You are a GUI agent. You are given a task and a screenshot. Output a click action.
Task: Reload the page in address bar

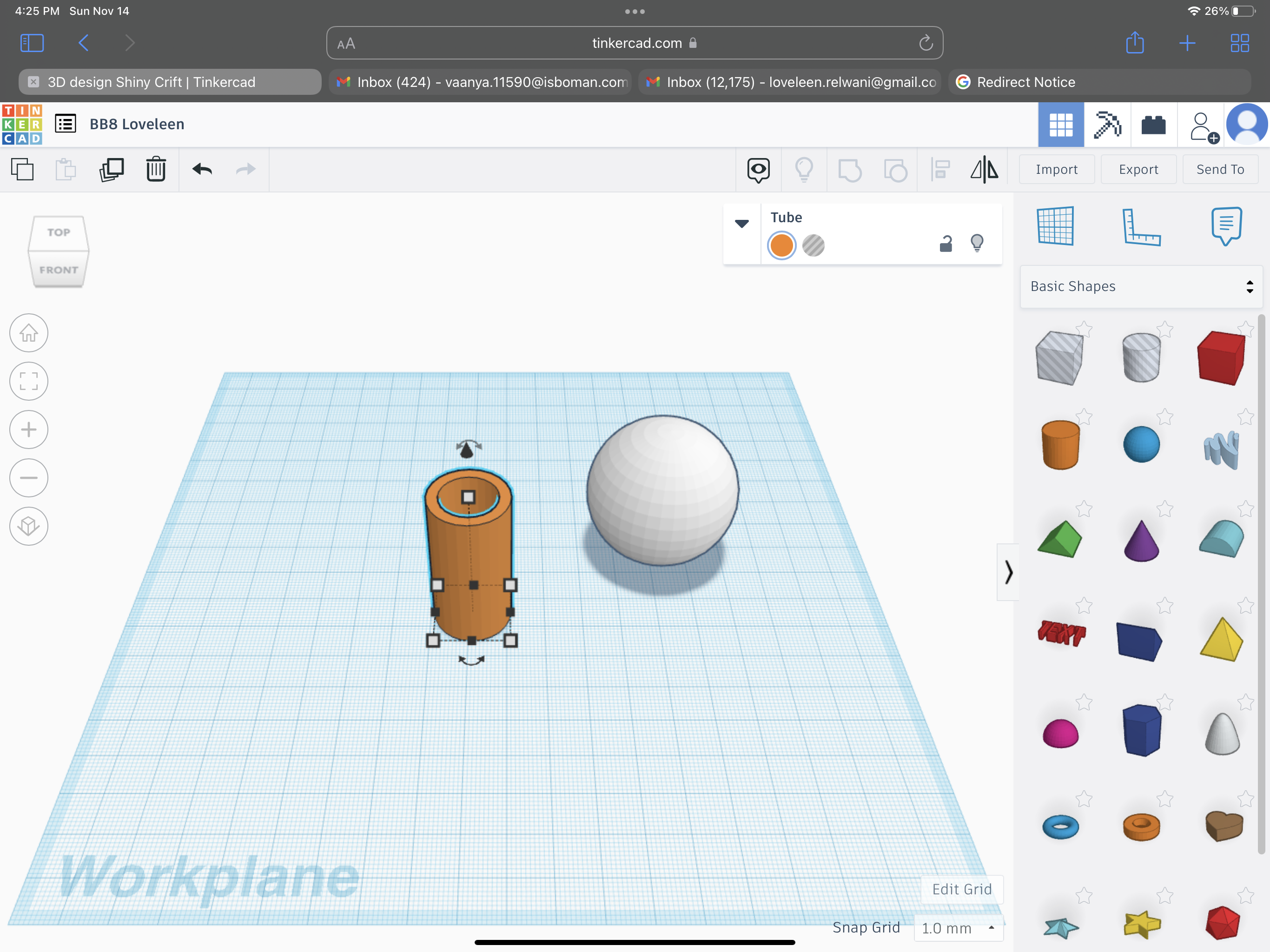click(x=926, y=43)
